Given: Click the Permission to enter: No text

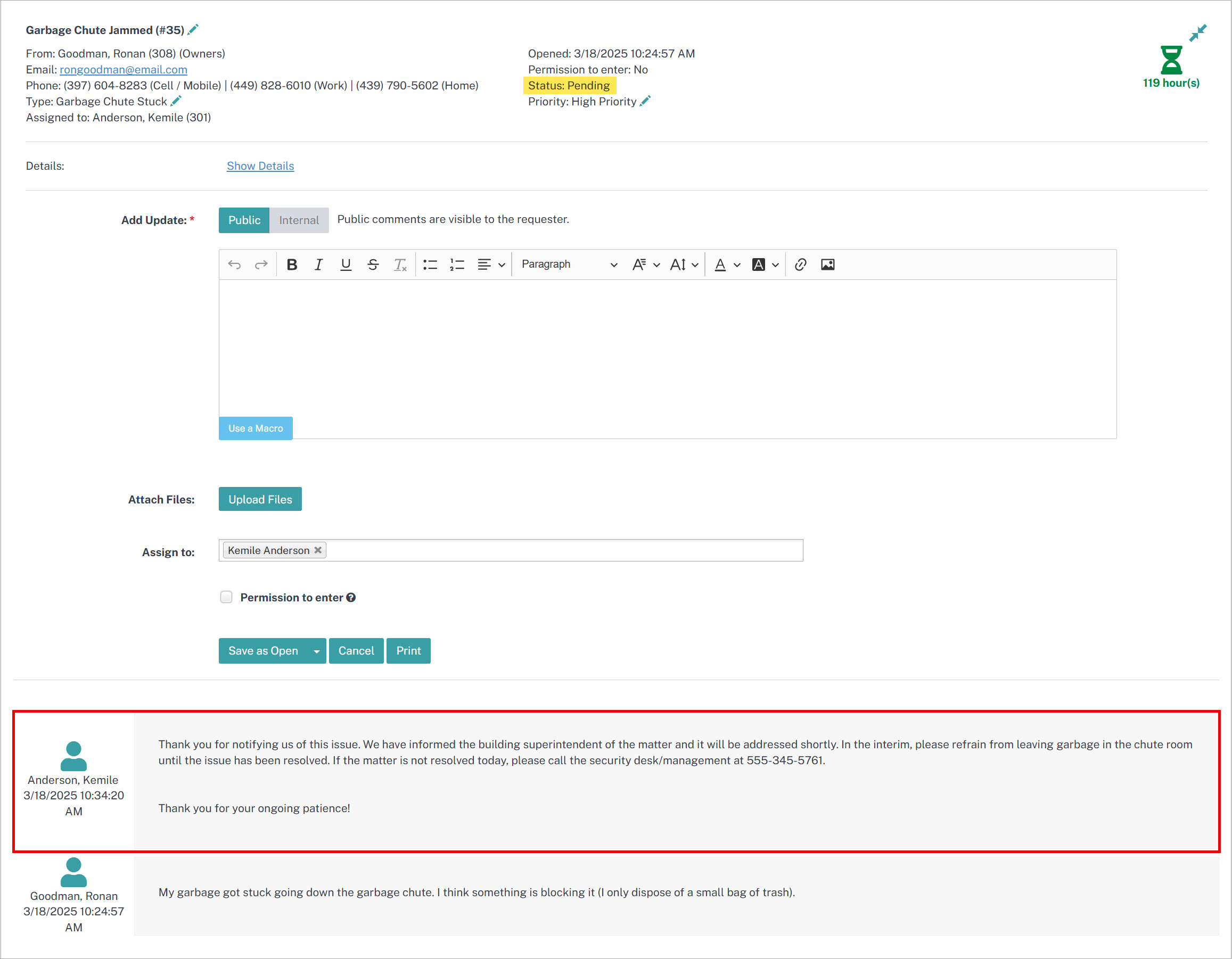Looking at the screenshot, I should pyautogui.click(x=588, y=69).
